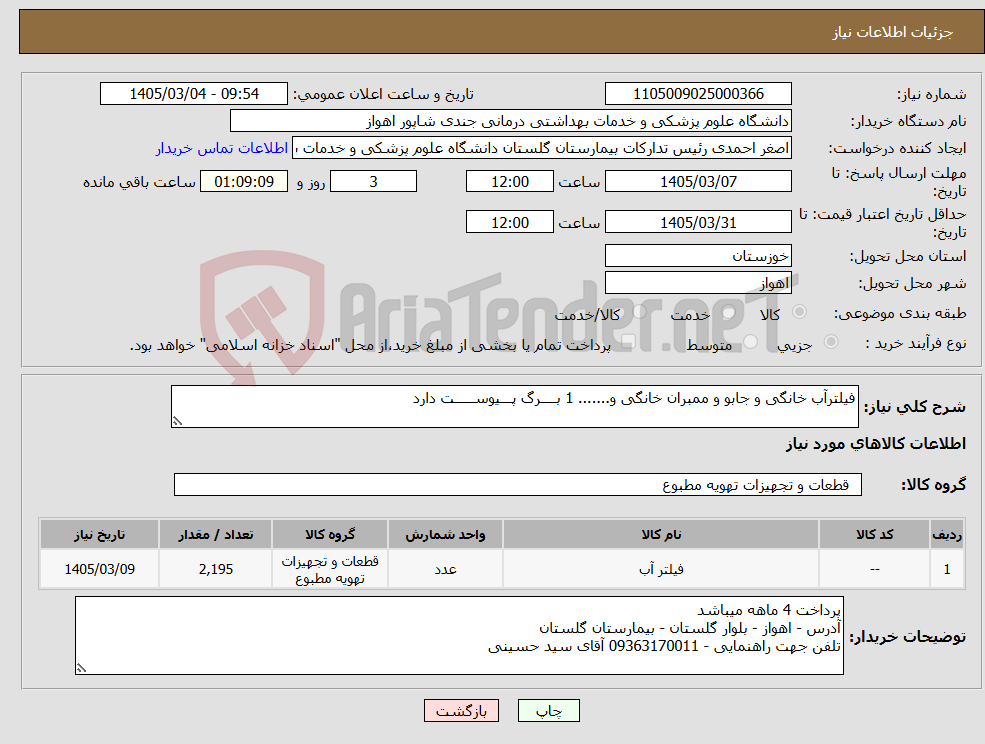Screen dimensions: 985x744
Task: Click the response deadline date 1405/03/07
Action: click(698, 182)
